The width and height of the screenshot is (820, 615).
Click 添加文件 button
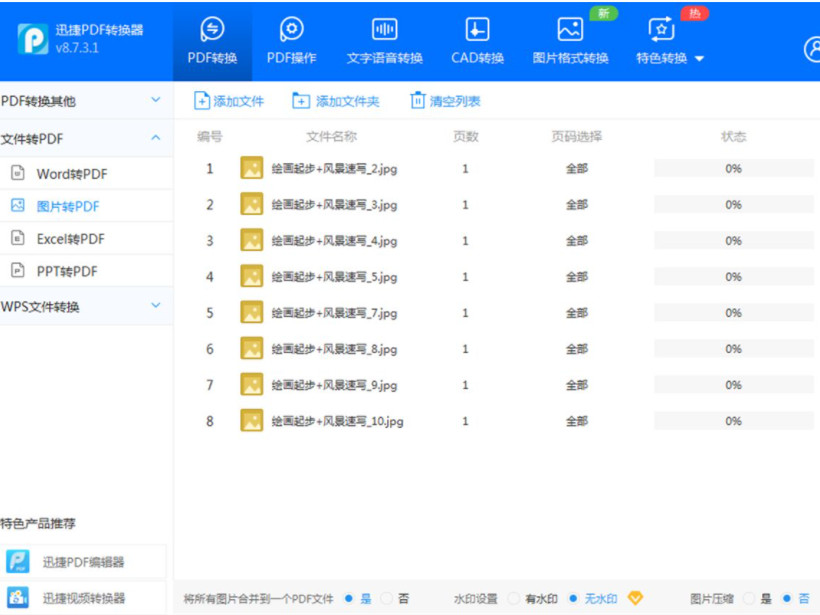pyautogui.click(x=229, y=100)
